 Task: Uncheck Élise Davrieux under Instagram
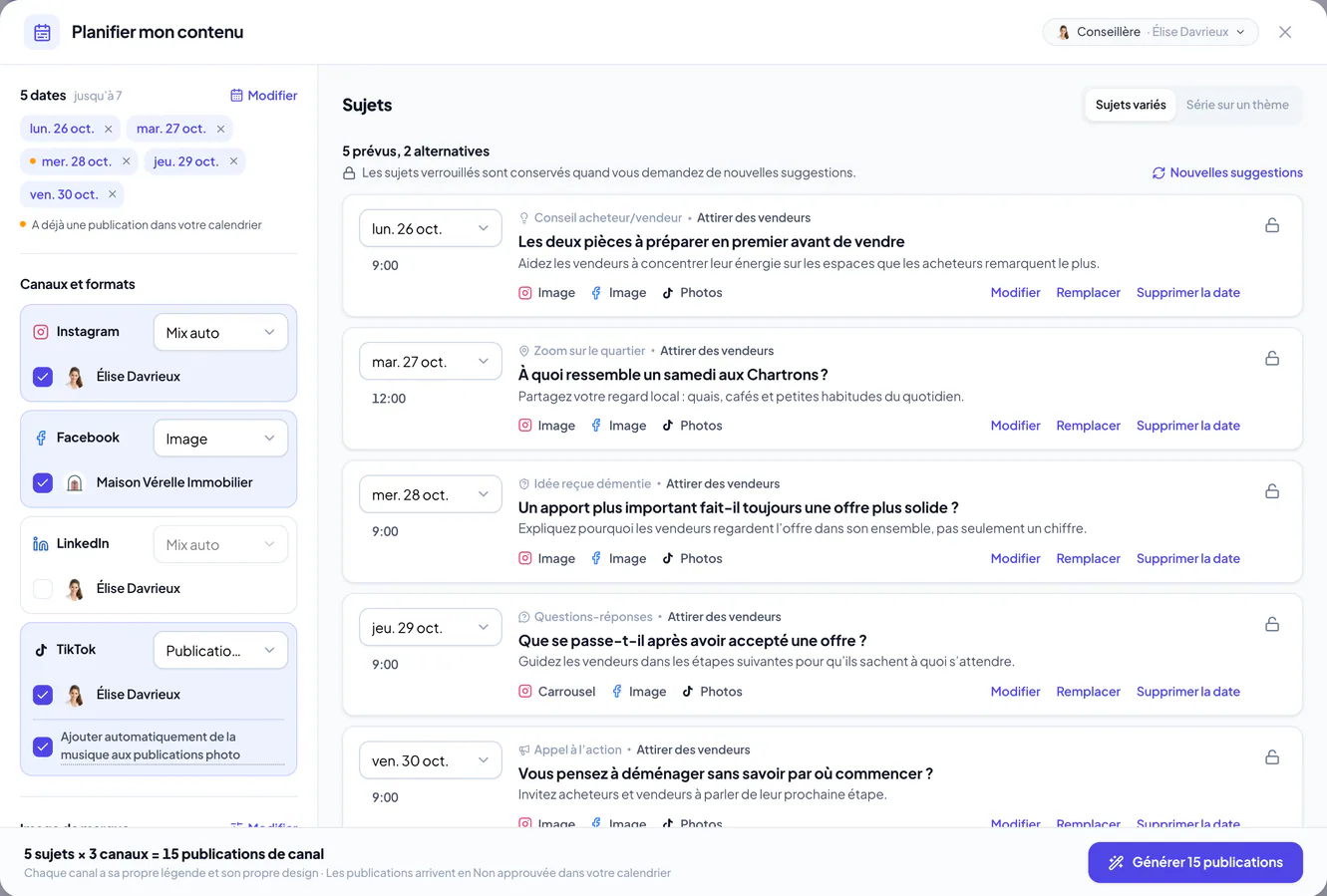point(43,377)
